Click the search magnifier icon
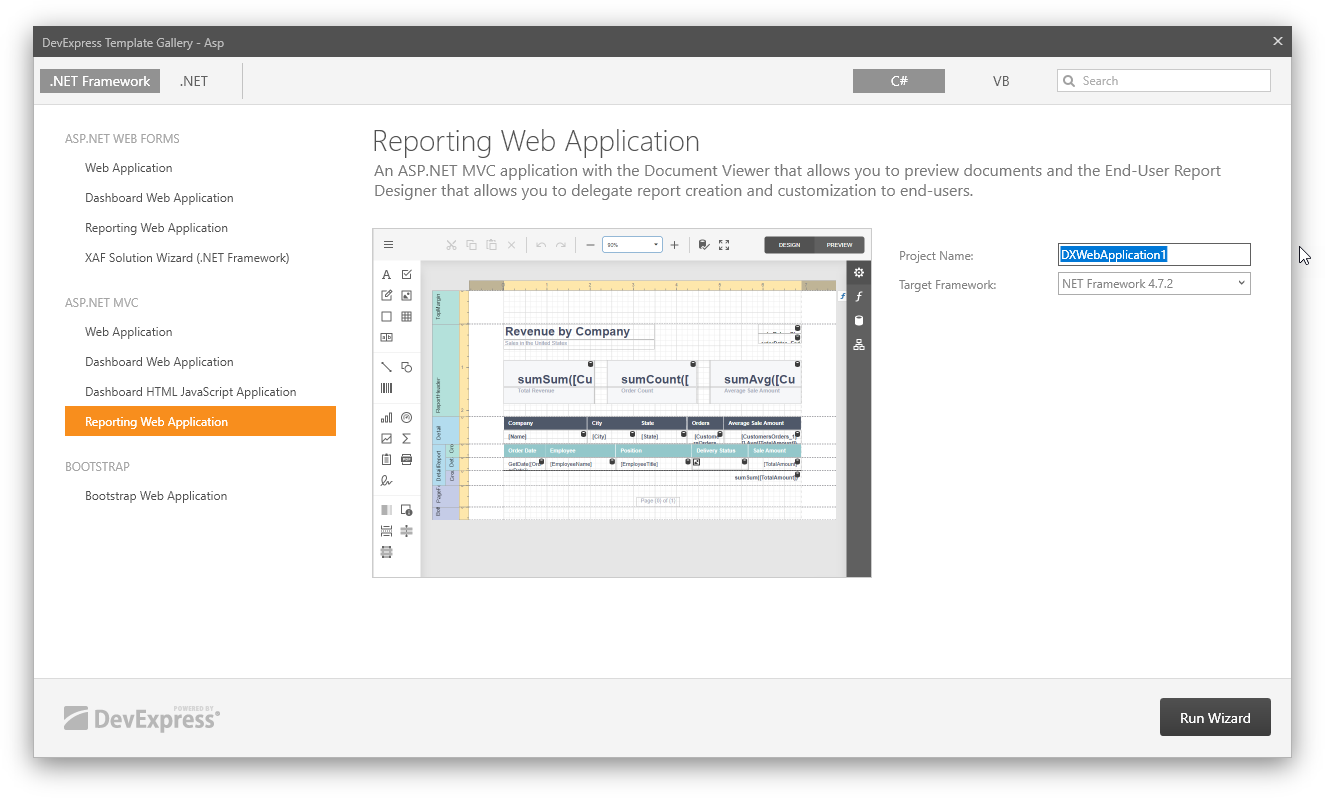 (x=1069, y=81)
